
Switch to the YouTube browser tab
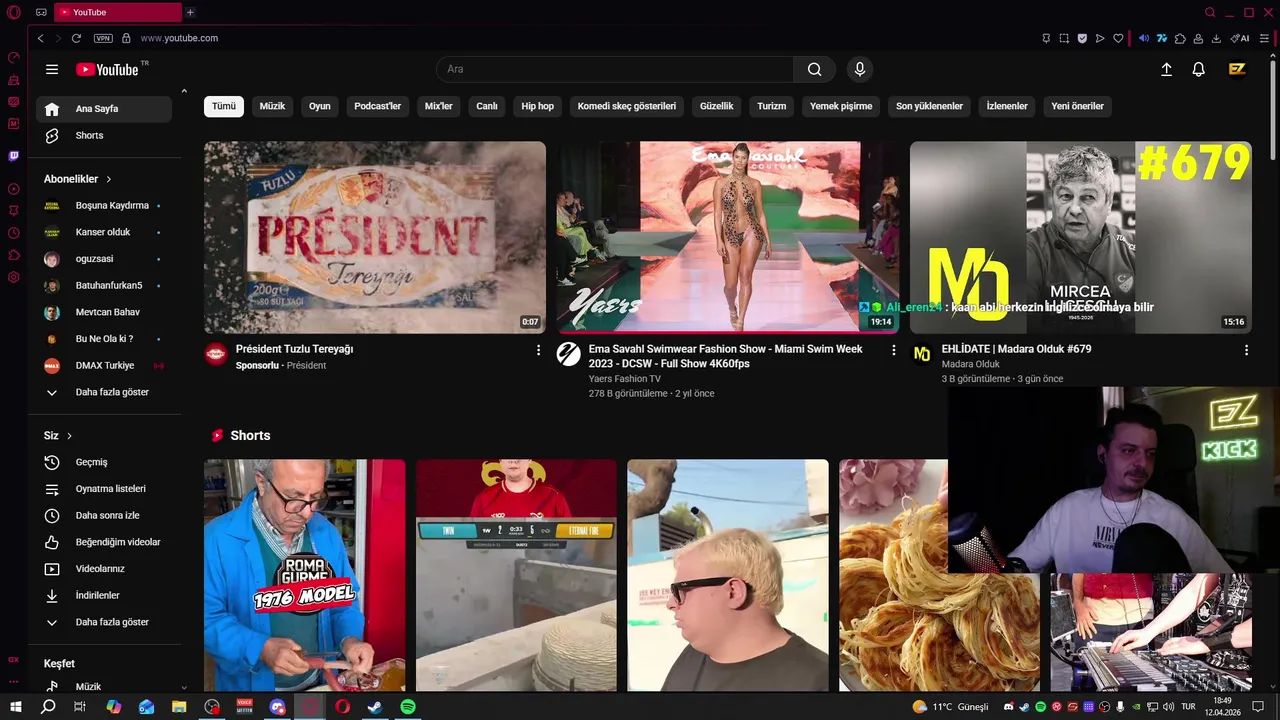tap(117, 13)
